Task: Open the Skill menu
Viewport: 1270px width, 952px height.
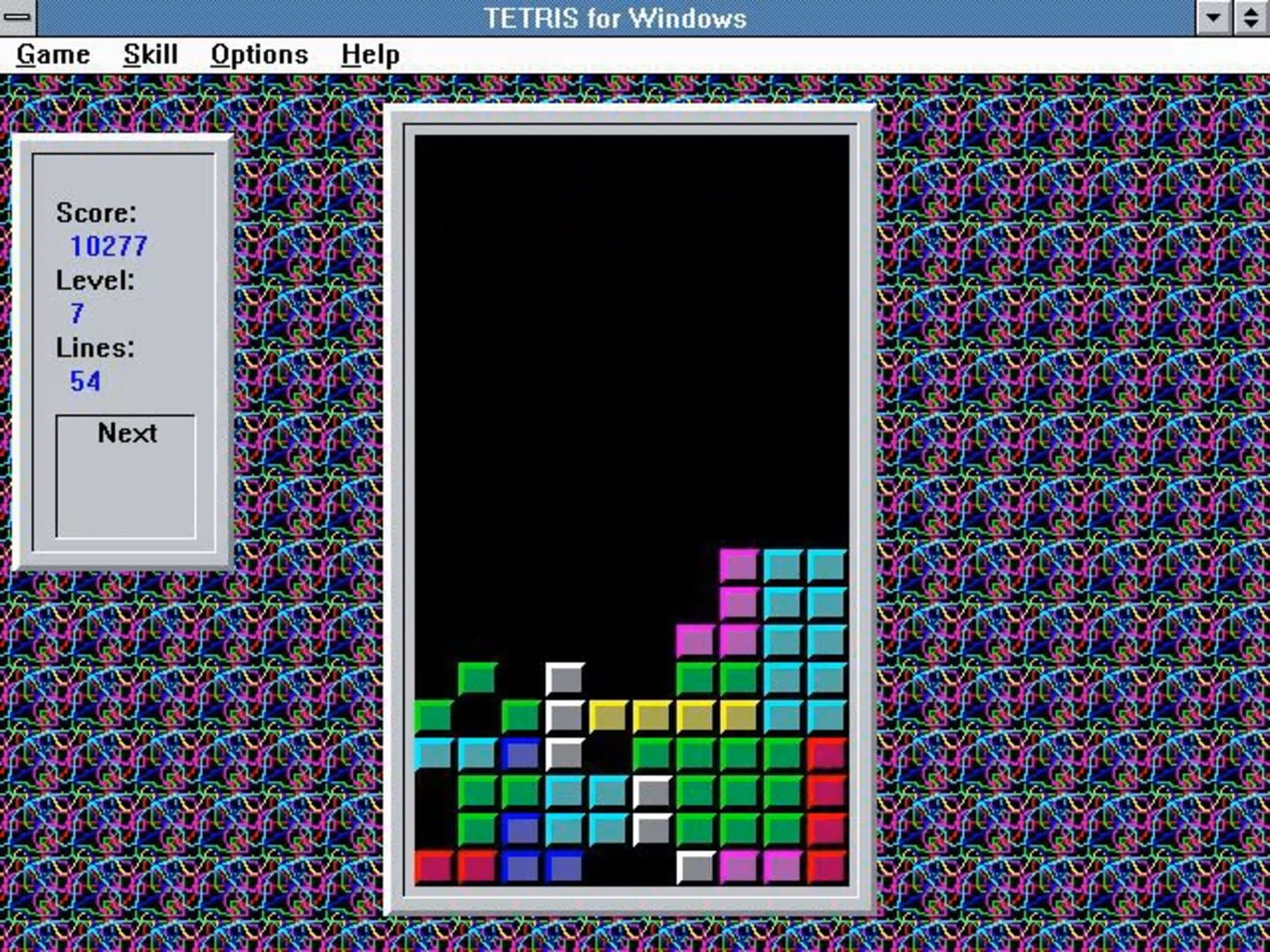Action: point(152,54)
